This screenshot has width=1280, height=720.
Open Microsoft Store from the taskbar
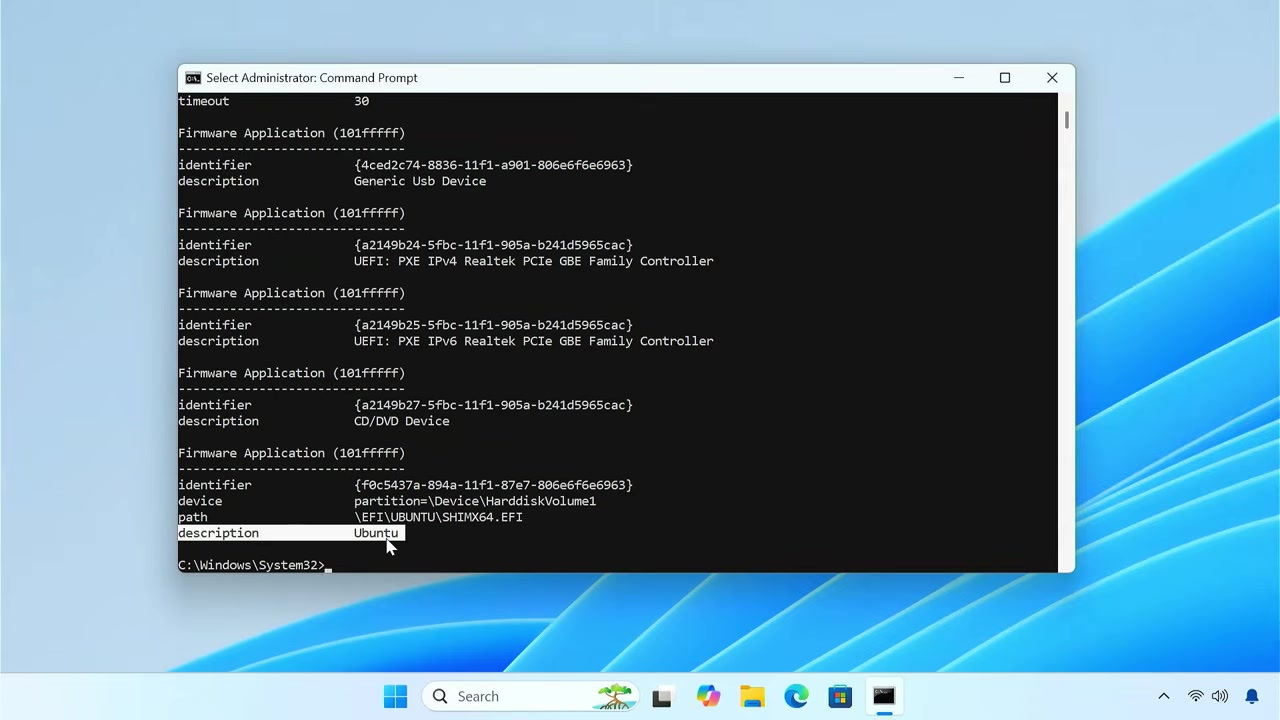click(x=840, y=696)
